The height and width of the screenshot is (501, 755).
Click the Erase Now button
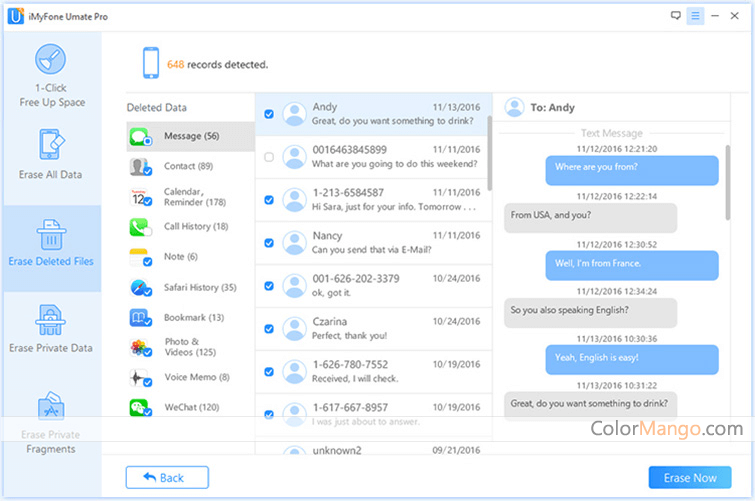click(690, 478)
